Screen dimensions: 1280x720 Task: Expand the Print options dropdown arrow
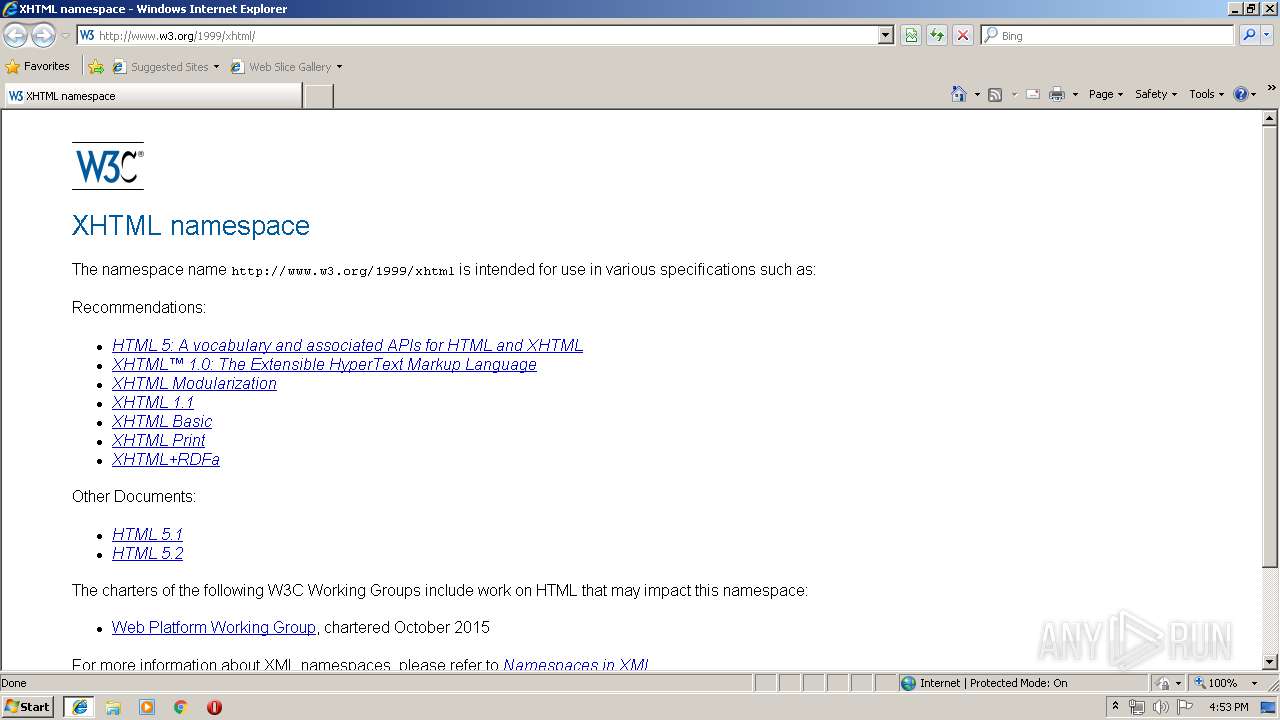pyautogui.click(x=1075, y=94)
